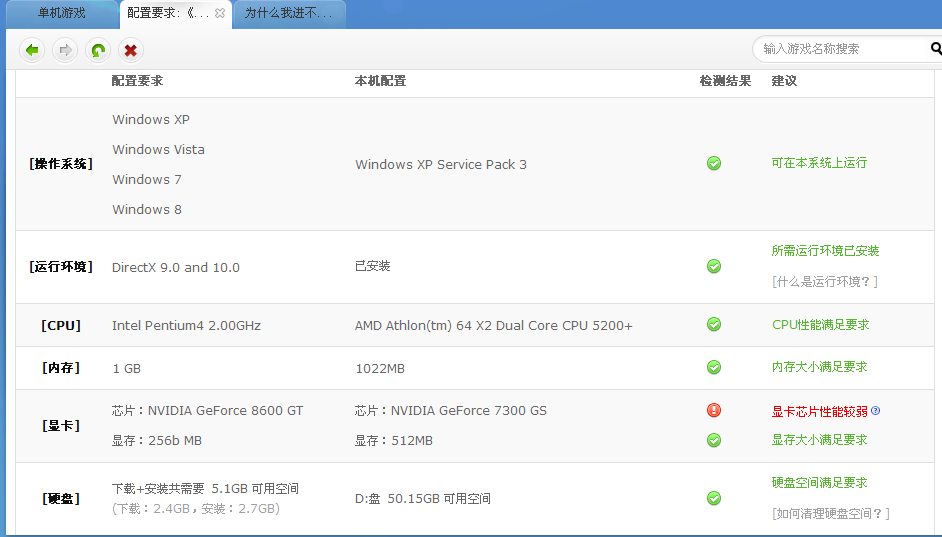
Task: Click 下载+安装共需要 5.1GB 可用空间 text
Action: tap(205, 489)
